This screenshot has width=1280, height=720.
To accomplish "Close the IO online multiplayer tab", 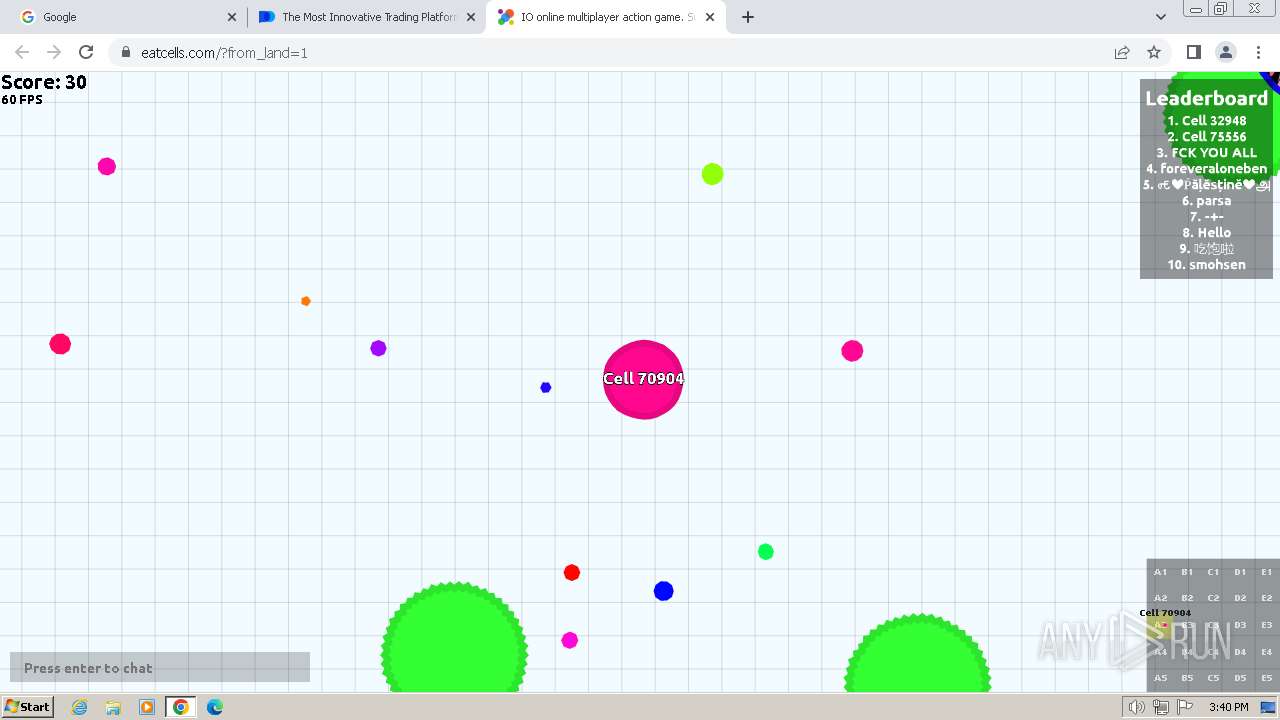I will [x=710, y=17].
